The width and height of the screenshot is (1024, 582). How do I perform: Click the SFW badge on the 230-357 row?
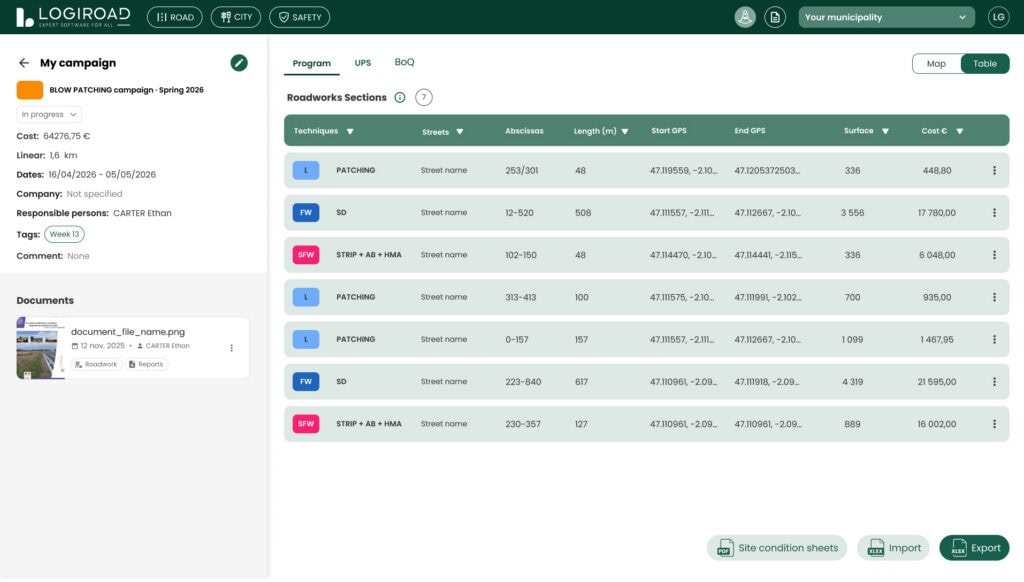point(306,424)
